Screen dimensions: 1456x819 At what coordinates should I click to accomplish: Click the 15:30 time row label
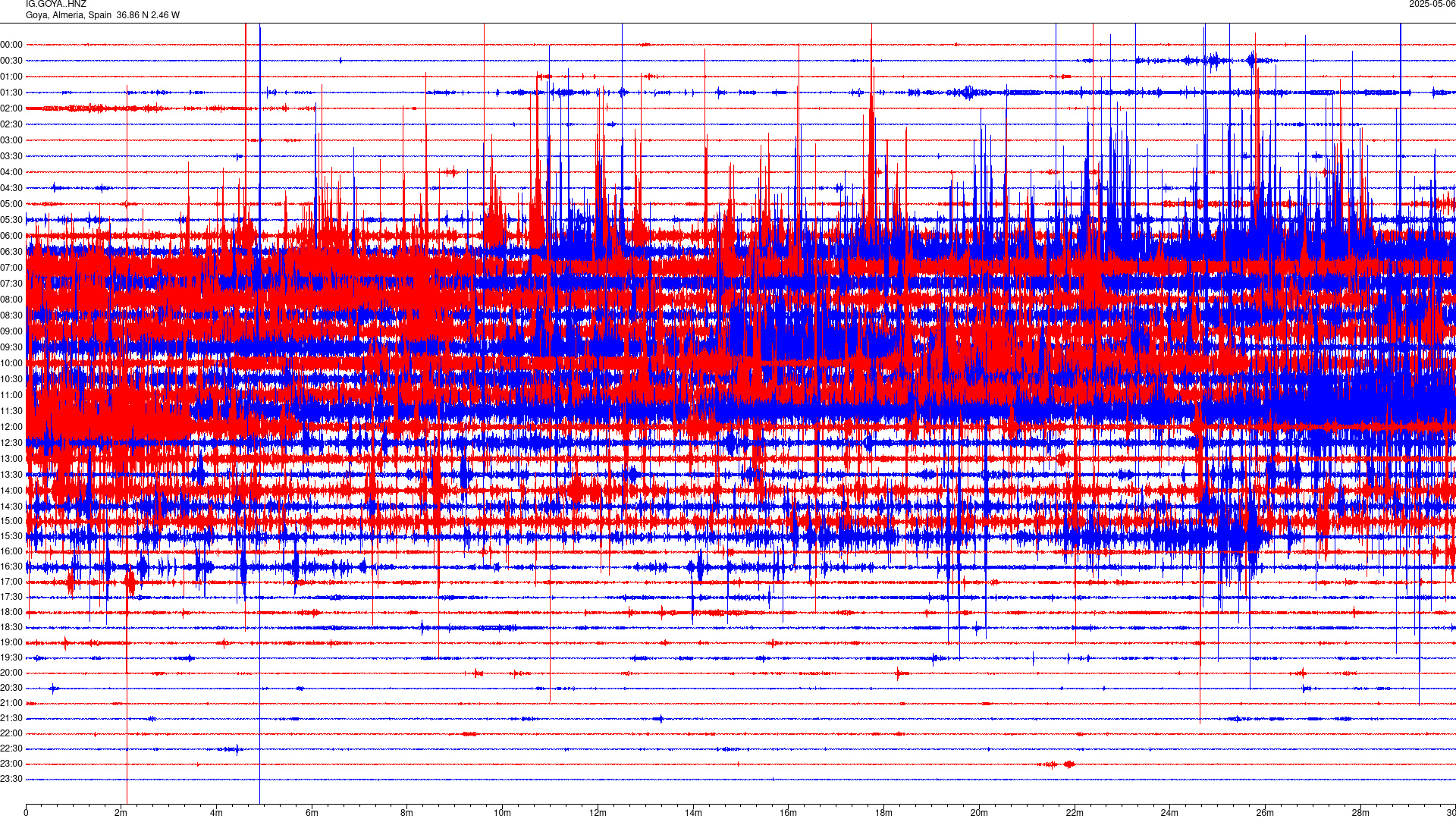[11, 536]
